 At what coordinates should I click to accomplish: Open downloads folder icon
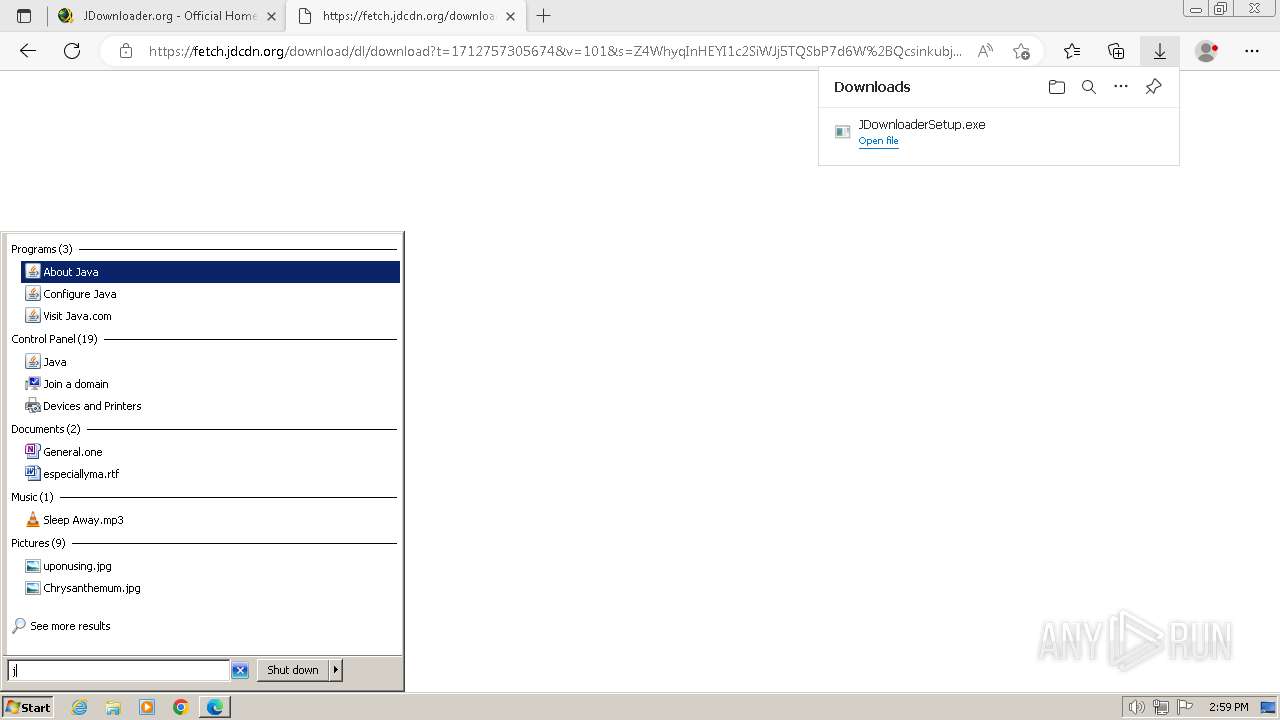pos(1057,87)
